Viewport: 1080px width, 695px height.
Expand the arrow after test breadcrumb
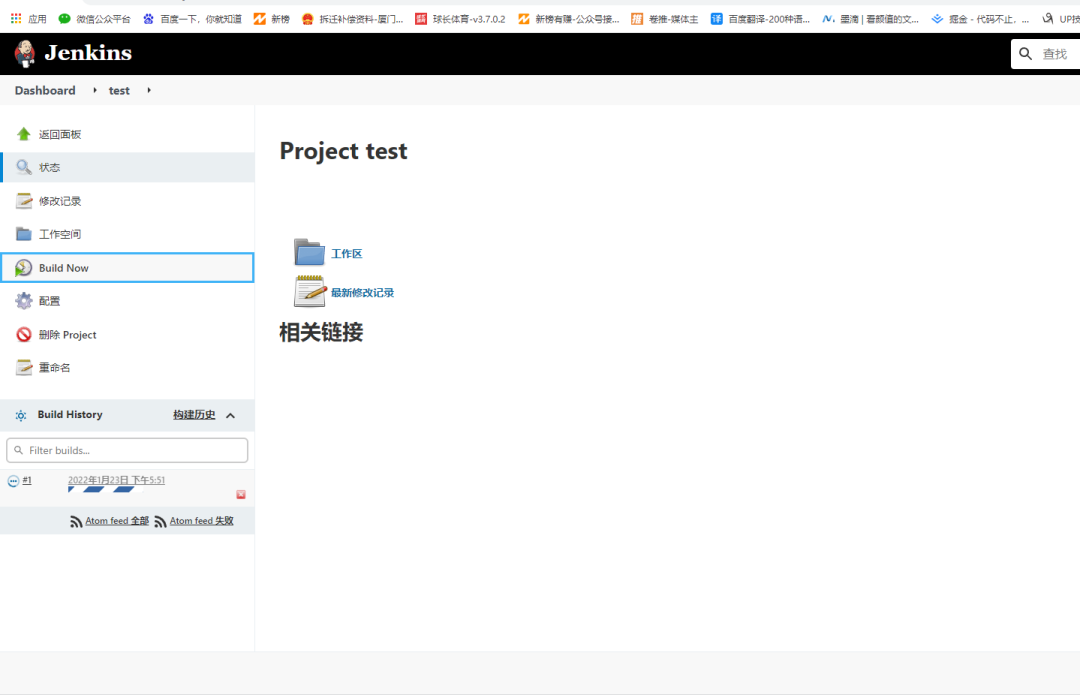click(x=149, y=90)
